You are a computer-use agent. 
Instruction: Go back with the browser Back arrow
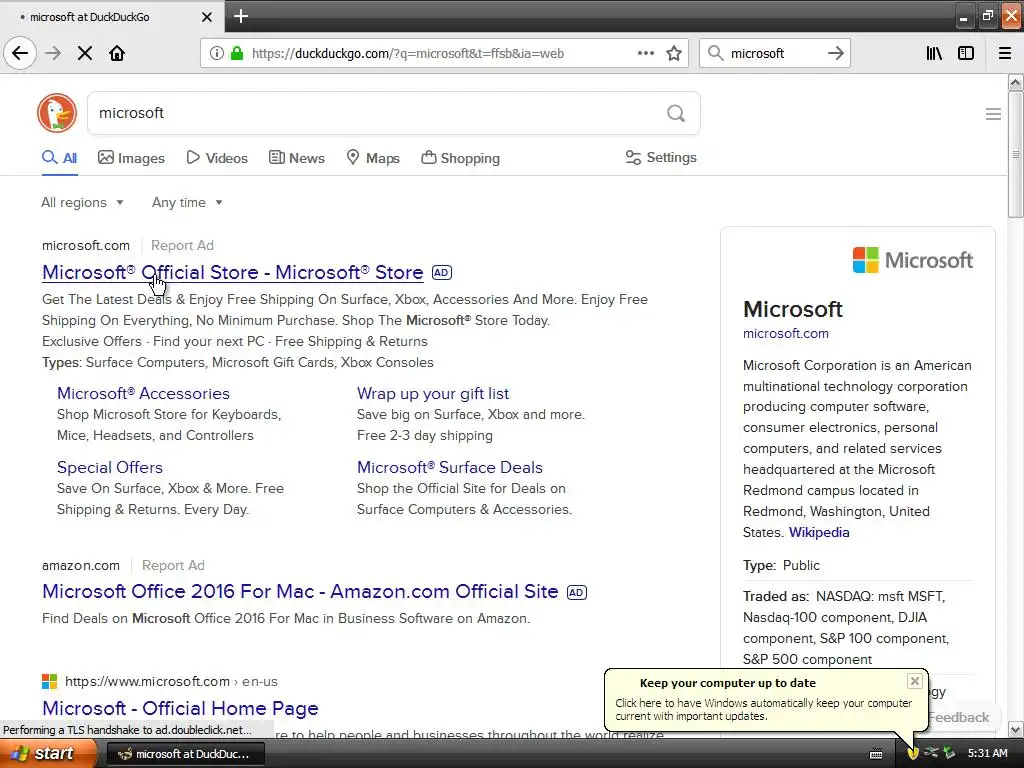[x=20, y=53]
